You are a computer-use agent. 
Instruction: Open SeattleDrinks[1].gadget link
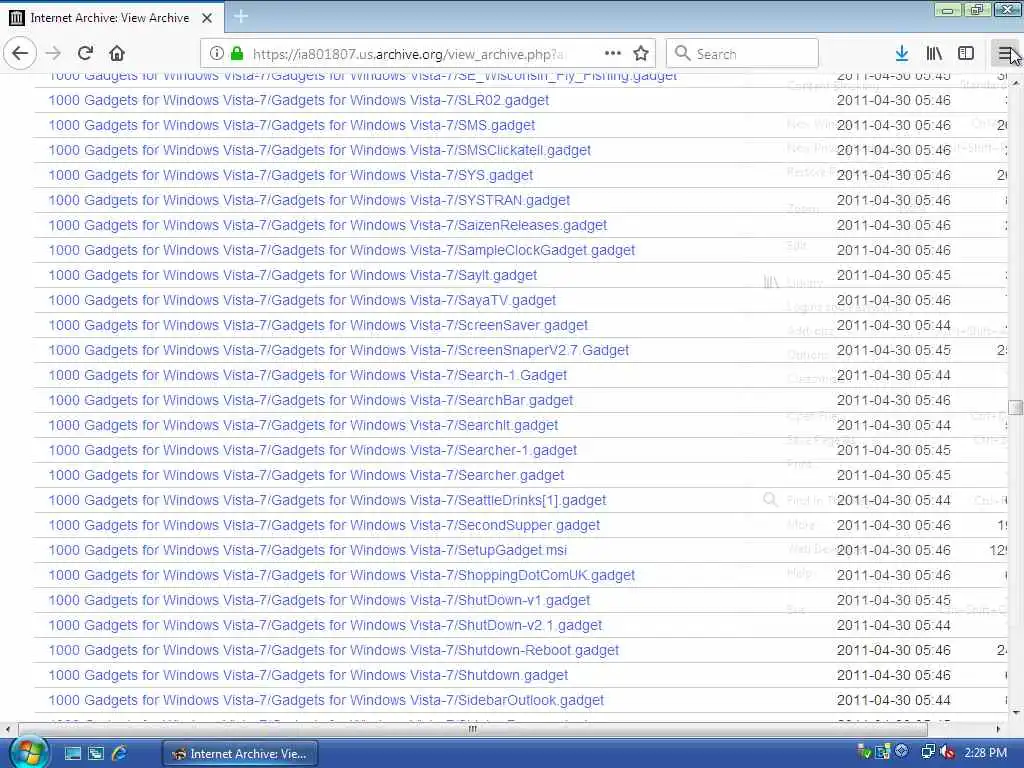tap(327, 500)
